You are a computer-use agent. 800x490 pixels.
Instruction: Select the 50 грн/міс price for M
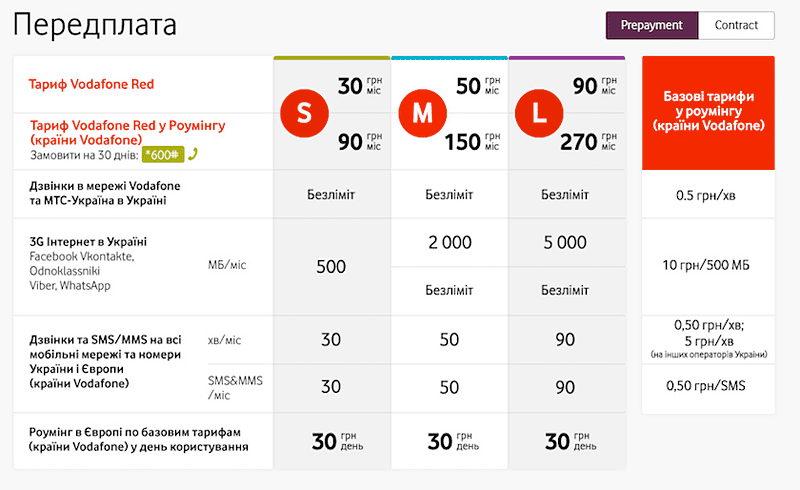click(478, 86)
